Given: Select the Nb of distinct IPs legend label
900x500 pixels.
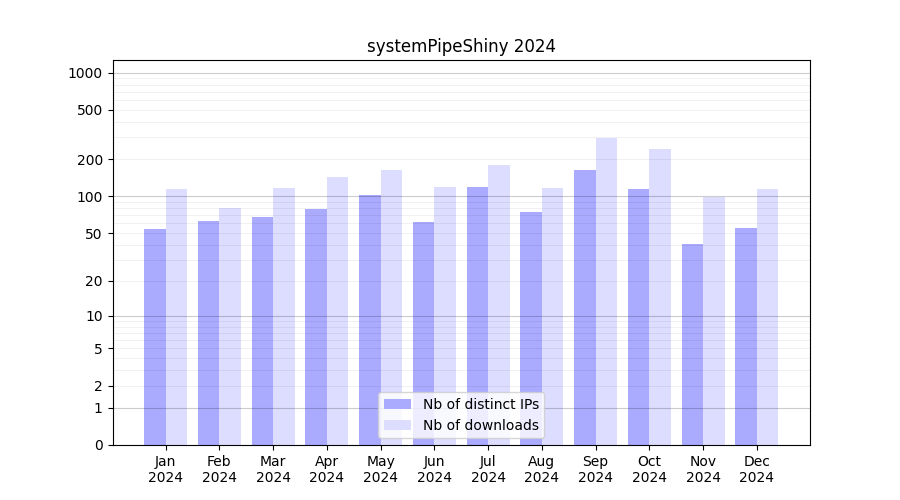Looking at the screenshot, I should click(480, 404).
